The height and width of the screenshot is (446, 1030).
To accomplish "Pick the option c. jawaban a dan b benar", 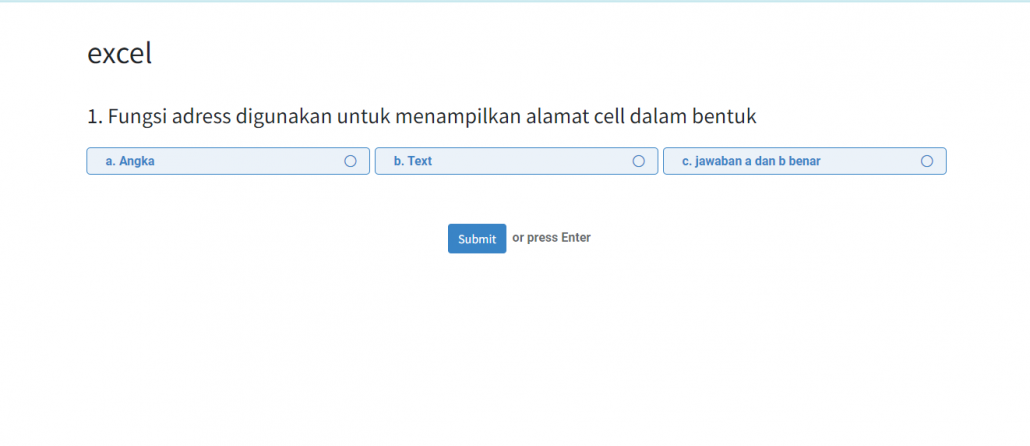I will tap(805, 161).
